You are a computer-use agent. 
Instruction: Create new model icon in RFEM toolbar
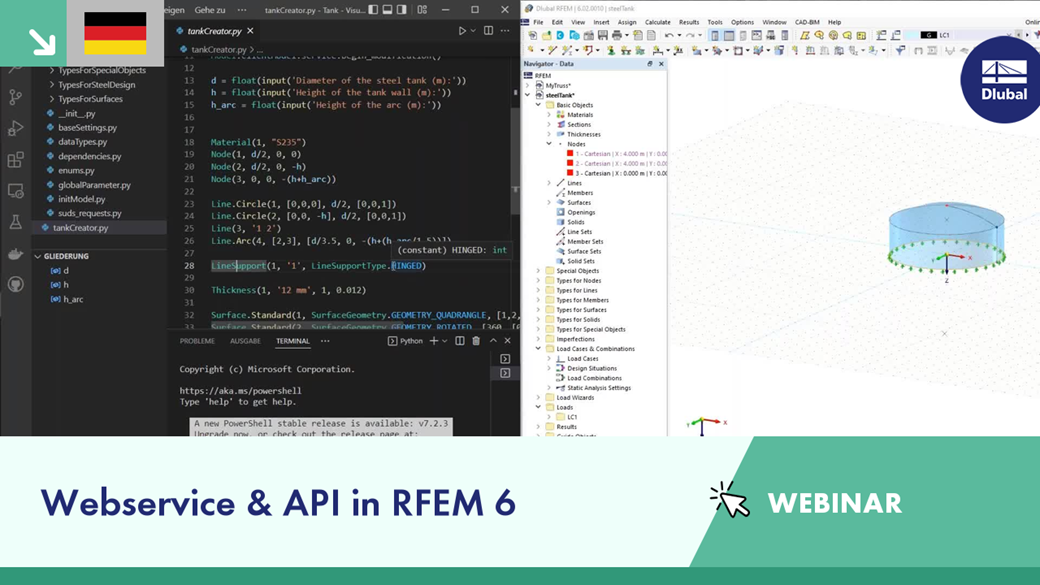pos(533,35)
